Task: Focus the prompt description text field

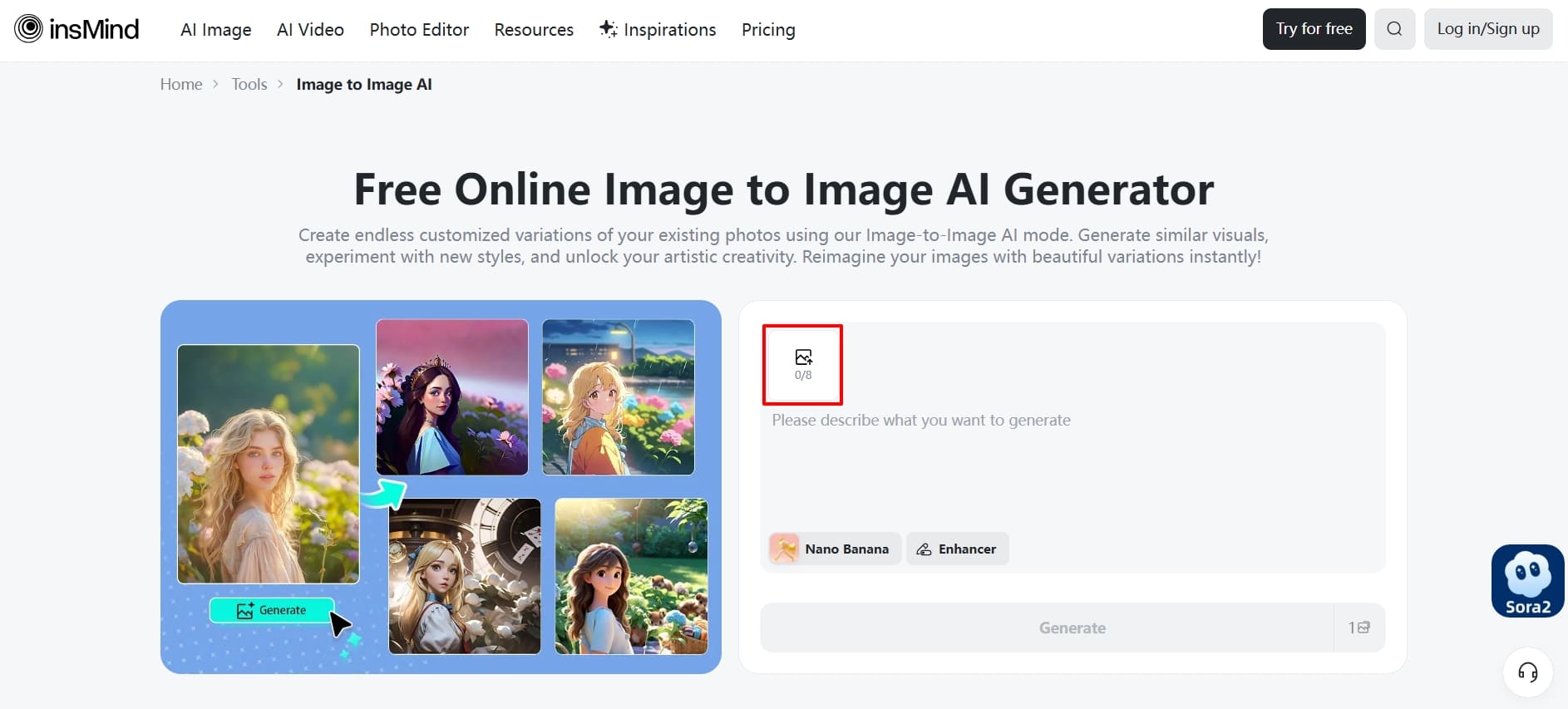Action: [1071, 465]
